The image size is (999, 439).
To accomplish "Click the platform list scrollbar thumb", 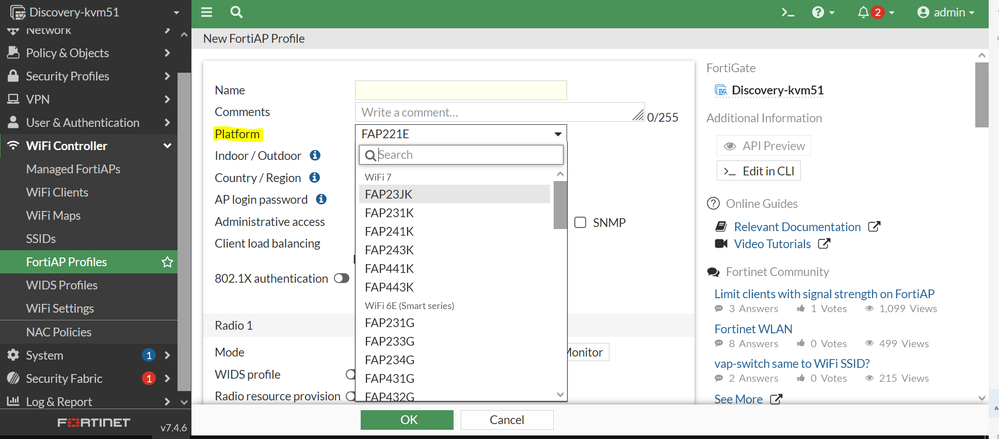I will point(560,204).
